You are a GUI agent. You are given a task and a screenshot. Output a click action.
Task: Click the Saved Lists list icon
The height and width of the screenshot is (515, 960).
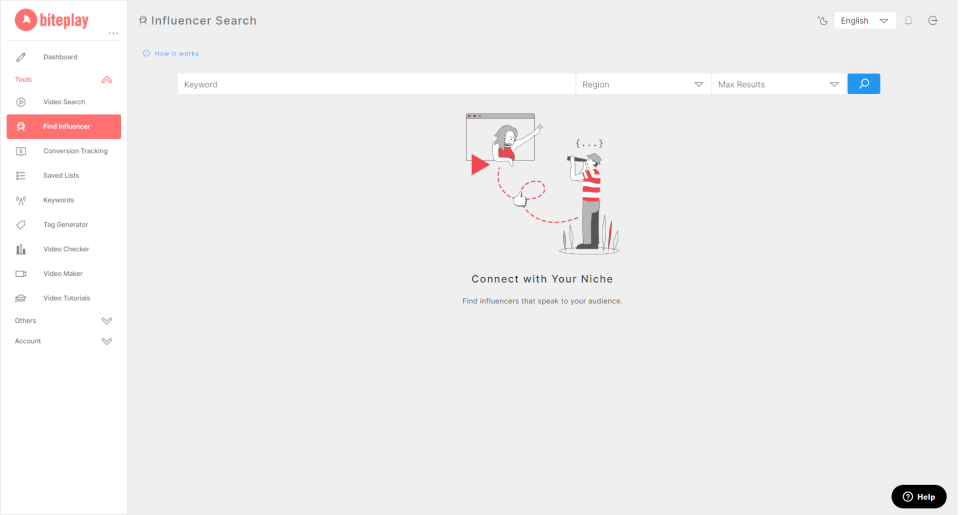21,176
